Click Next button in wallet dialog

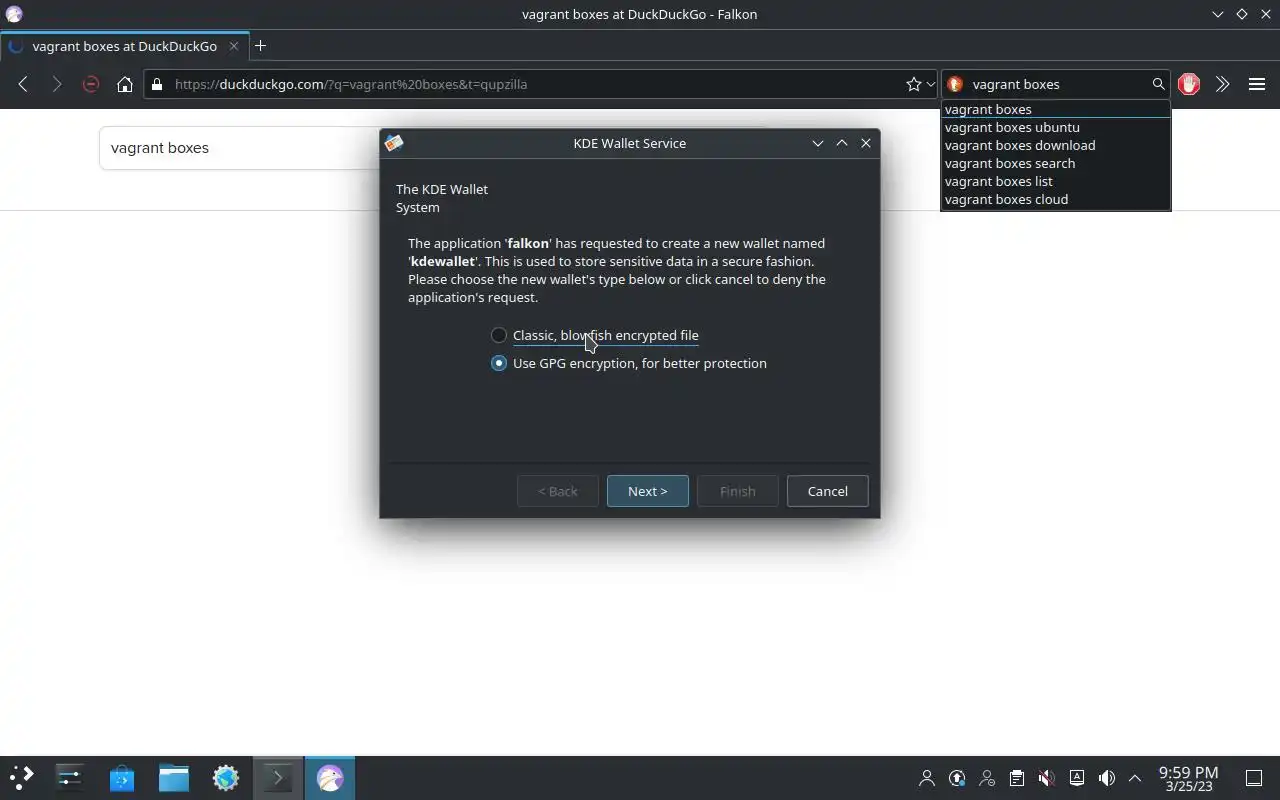pyautogui.click(x=647, y=491)
